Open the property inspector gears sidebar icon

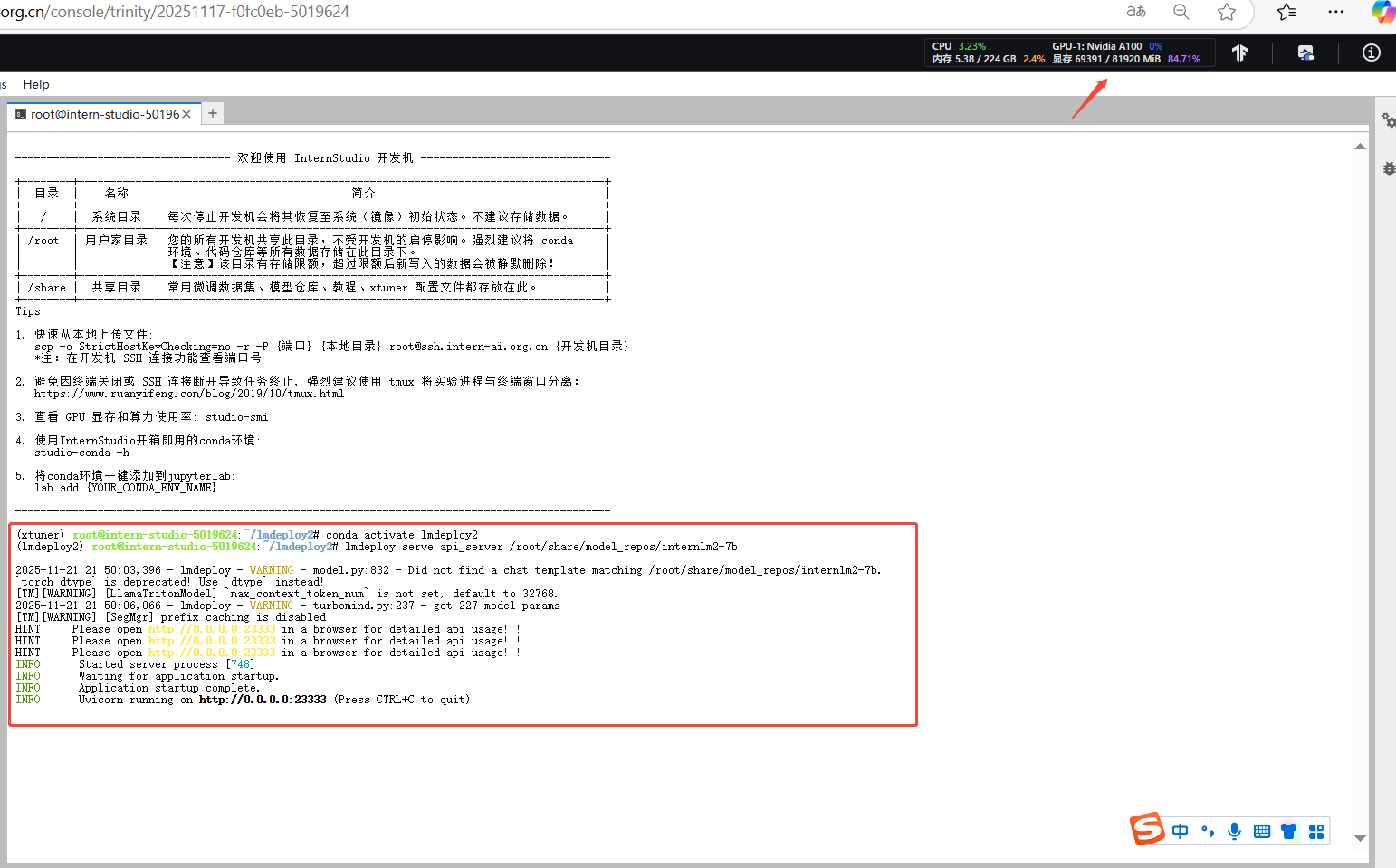point(1388,119)
